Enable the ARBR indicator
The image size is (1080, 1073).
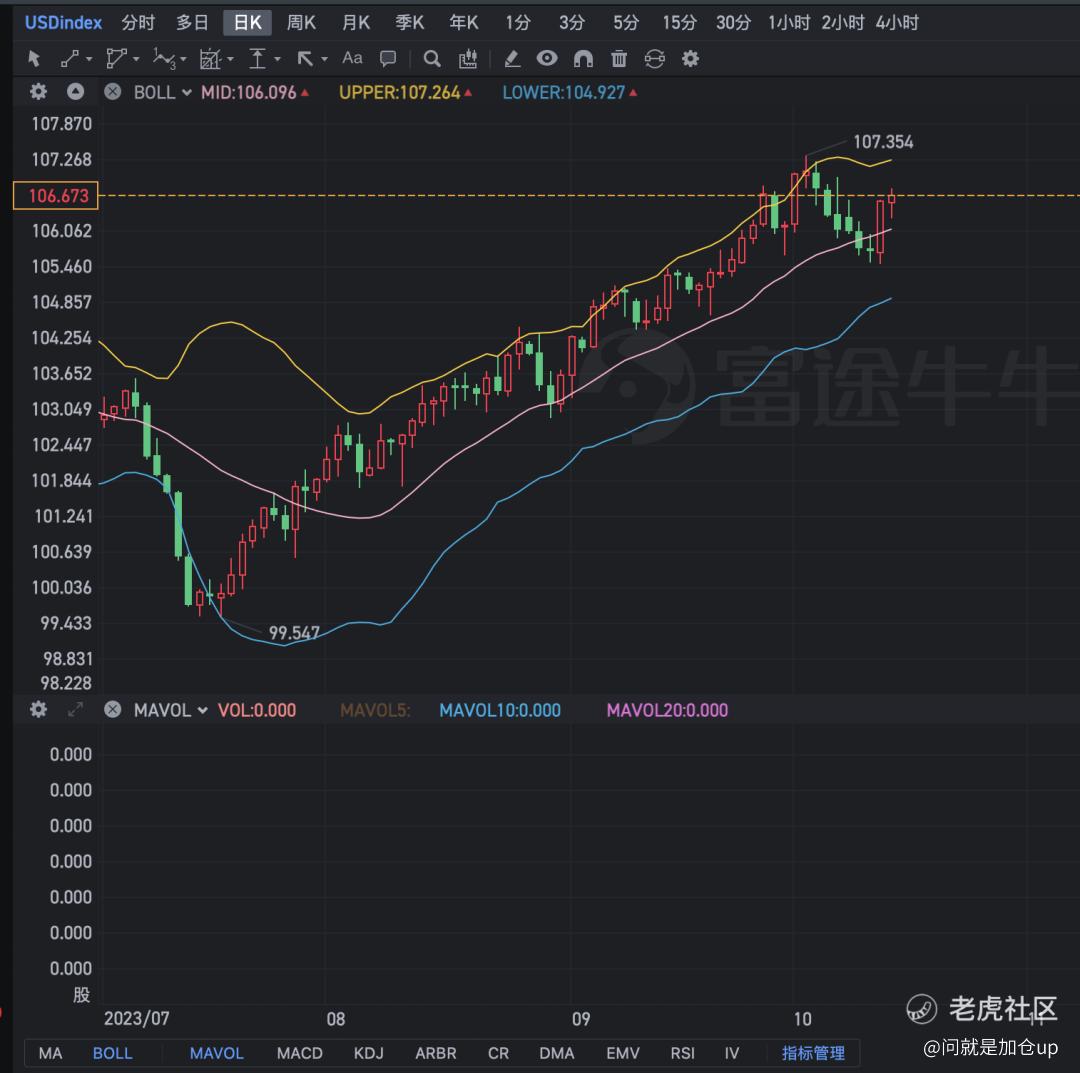(x=435, y=1053)
